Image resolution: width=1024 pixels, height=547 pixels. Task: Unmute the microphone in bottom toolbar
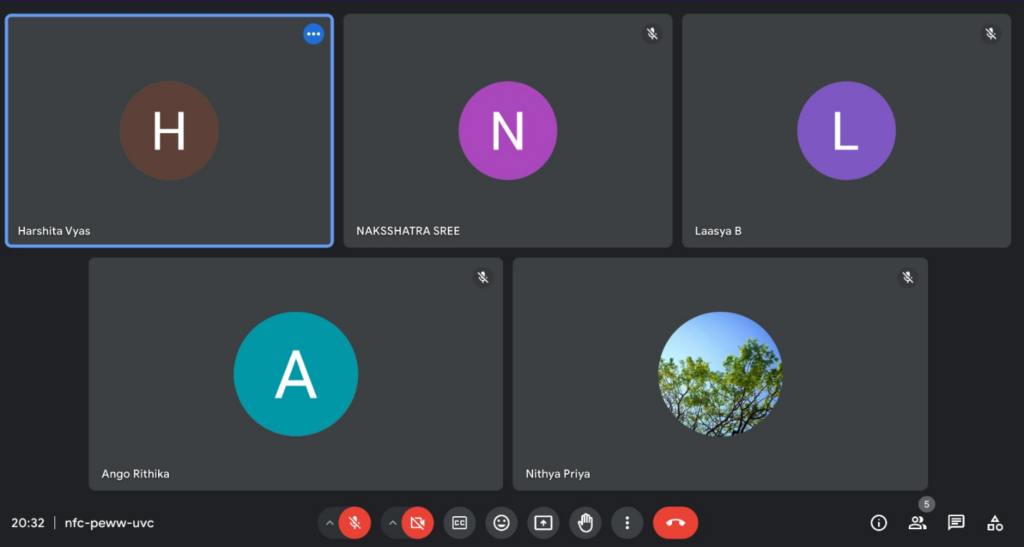(354, 522)
